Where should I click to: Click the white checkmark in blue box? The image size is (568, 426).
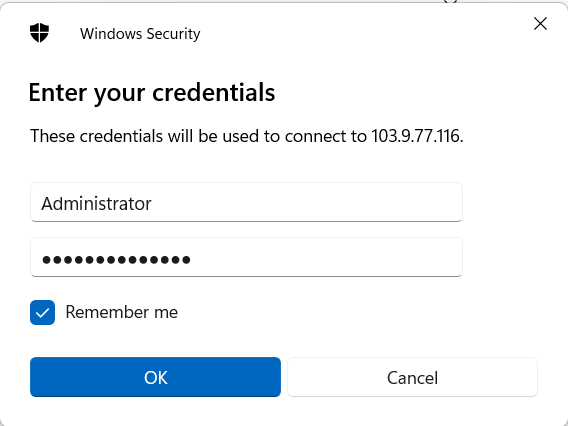(x=42, y=313)
